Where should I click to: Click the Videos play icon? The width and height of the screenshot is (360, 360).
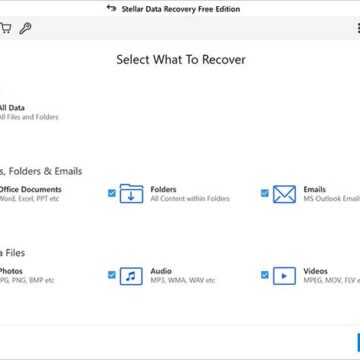click(x=284, y=276)
